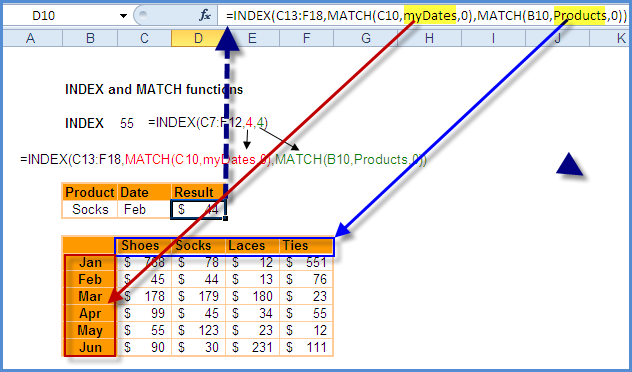Click the 'INDEX and MATCH functions' title

click(x=154, y=89)
